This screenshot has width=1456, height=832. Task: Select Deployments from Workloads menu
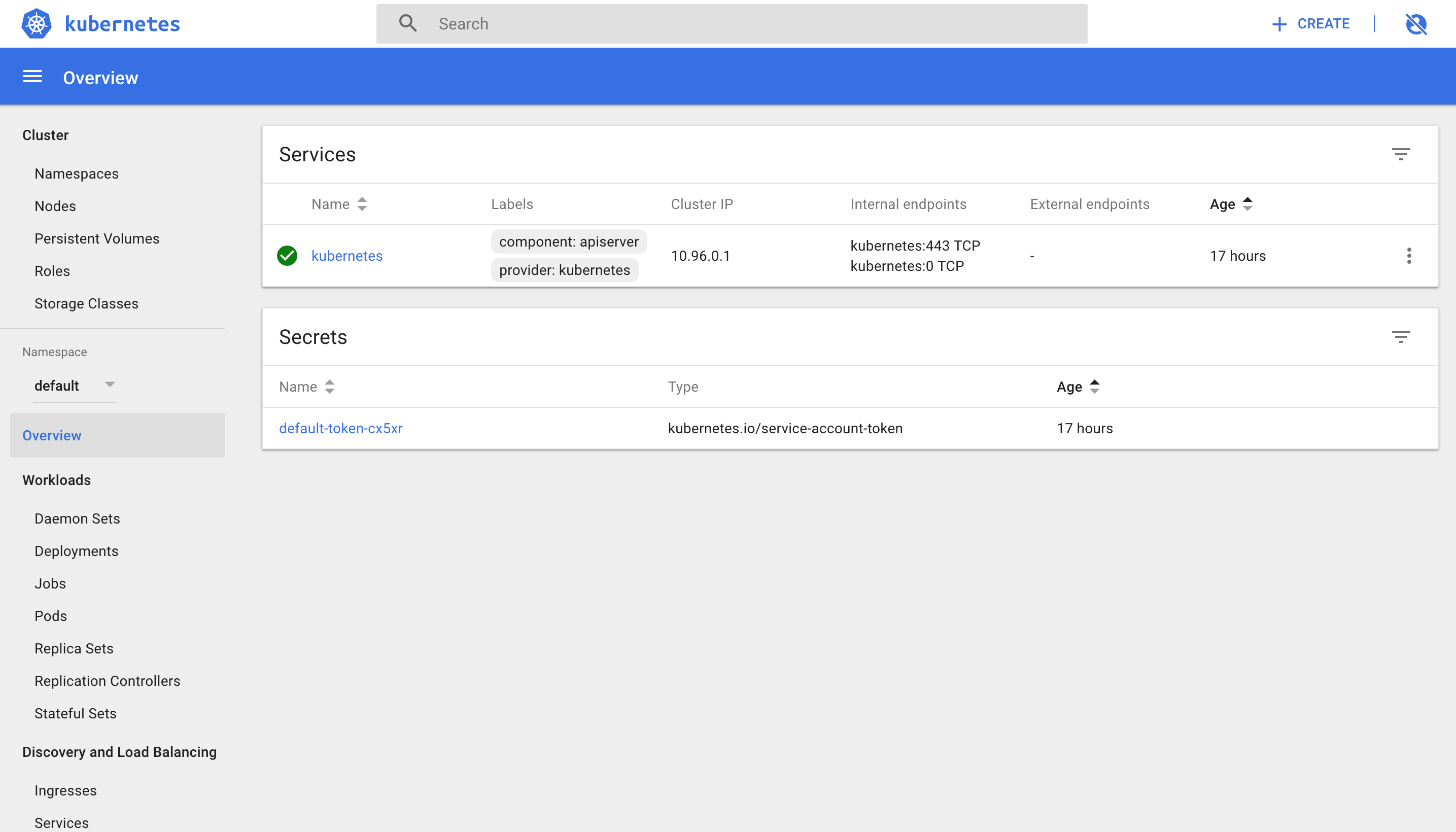77,551
